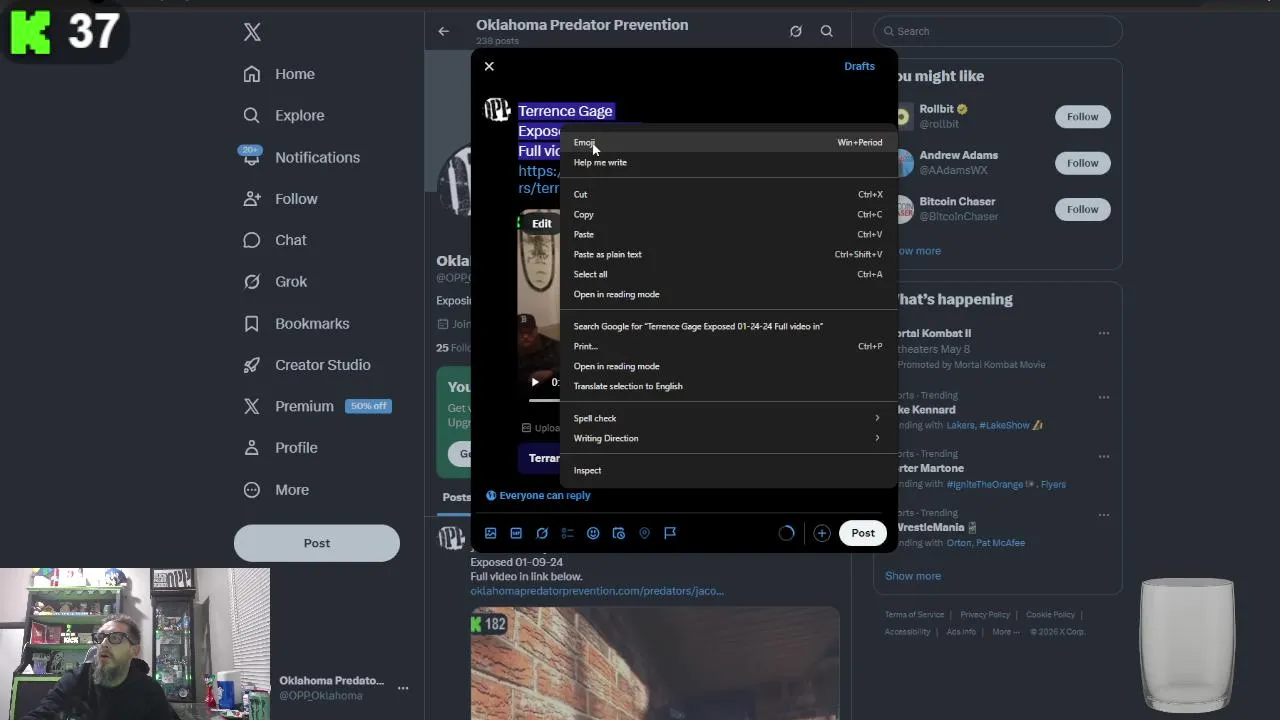The image size is (1280, 720).
Task: Click the X logo in the sidebar
Action: 252,32
